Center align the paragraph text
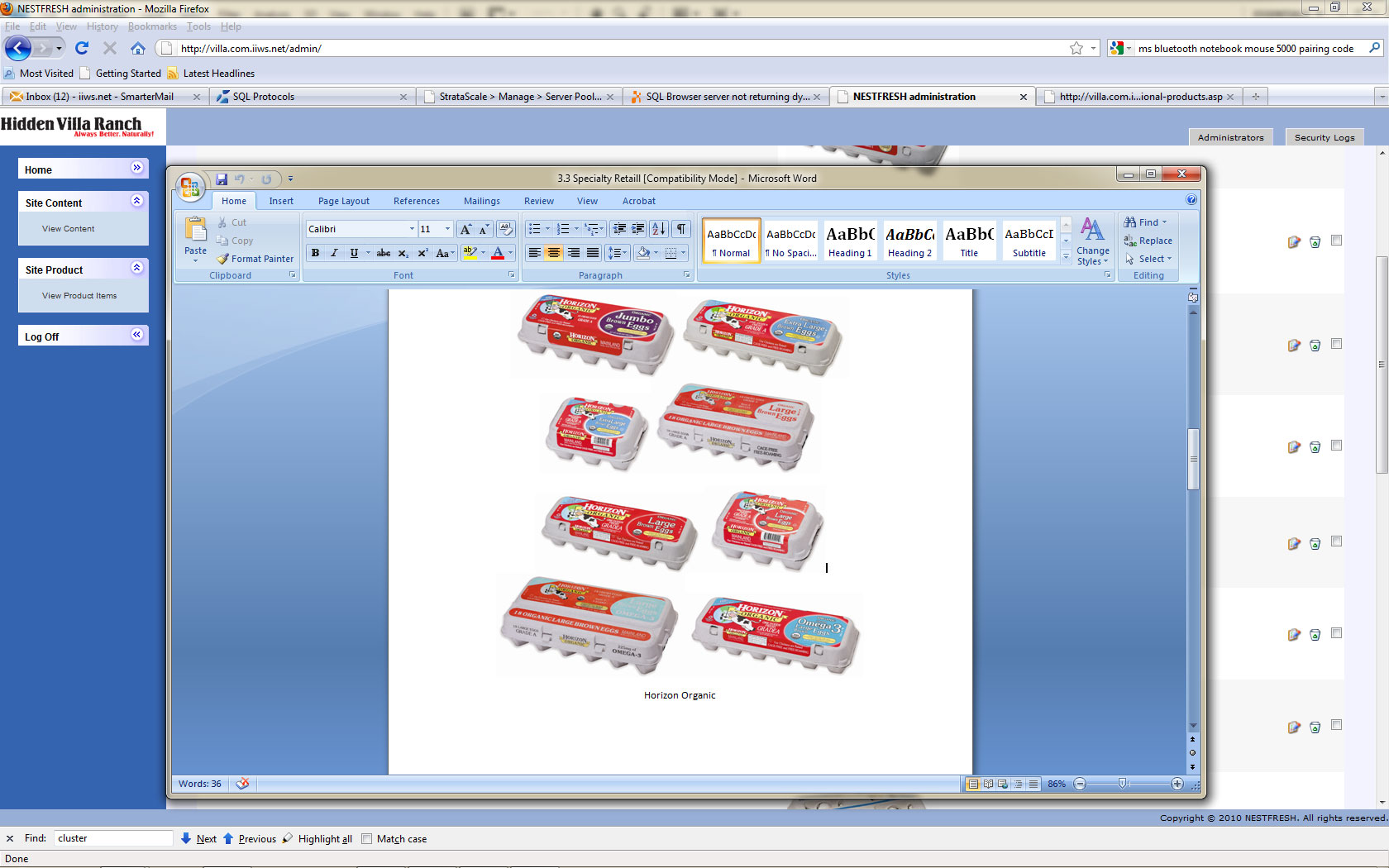The image size is (1389, 868). click(554, 253)
